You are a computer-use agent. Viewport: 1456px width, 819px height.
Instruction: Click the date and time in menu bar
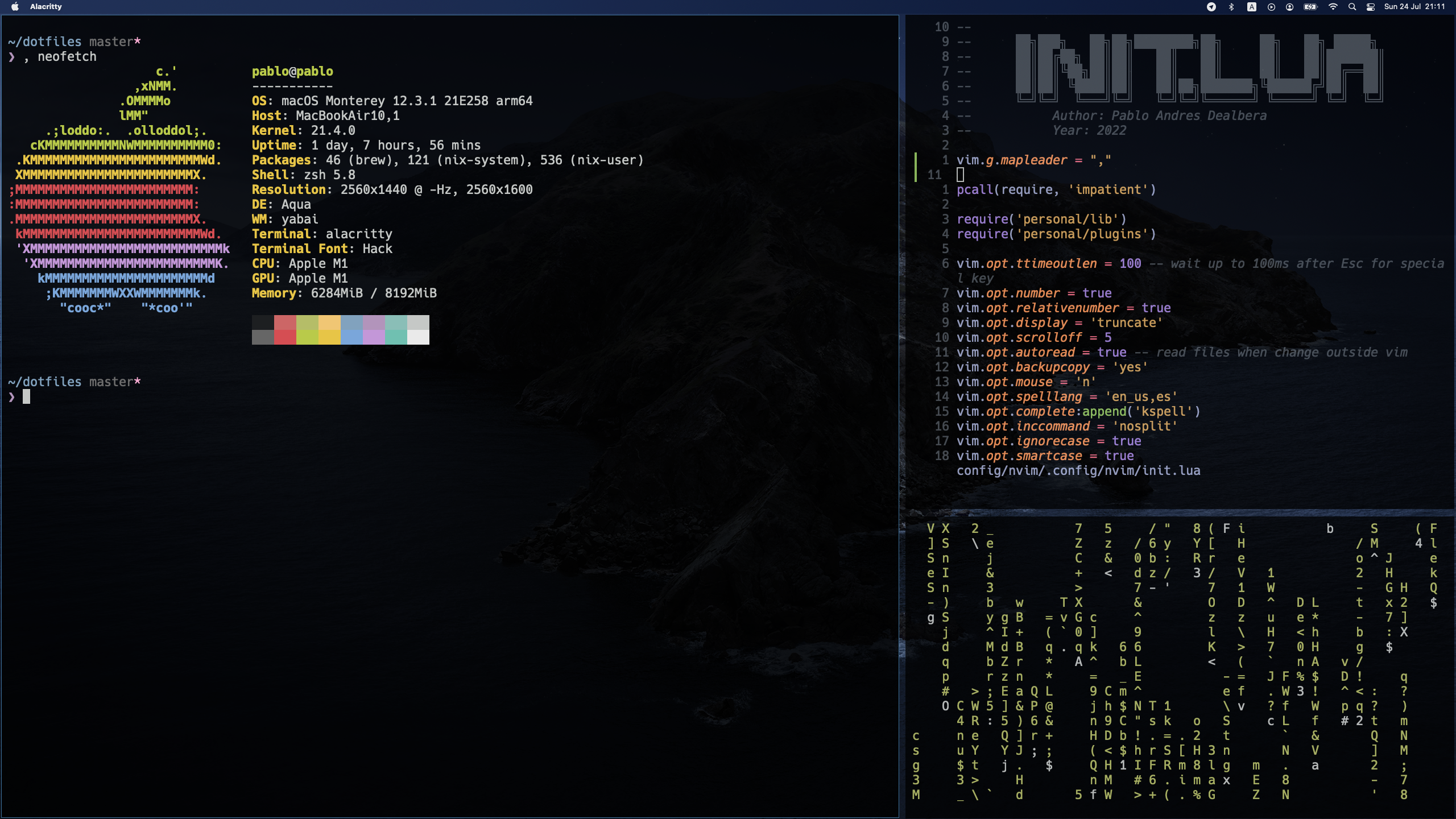1414,7
